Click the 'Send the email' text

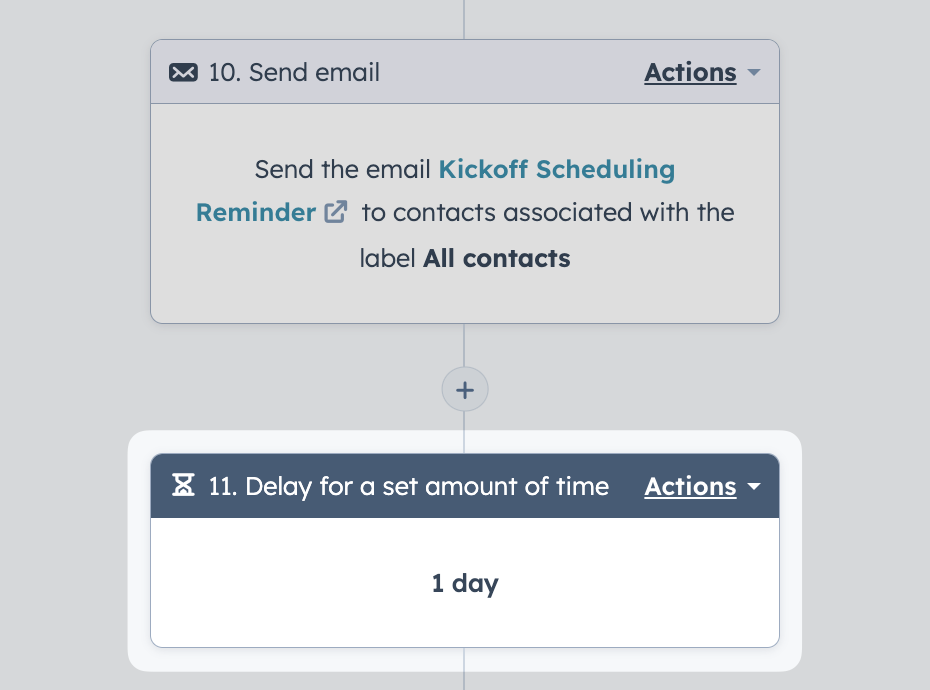(342, 170)
